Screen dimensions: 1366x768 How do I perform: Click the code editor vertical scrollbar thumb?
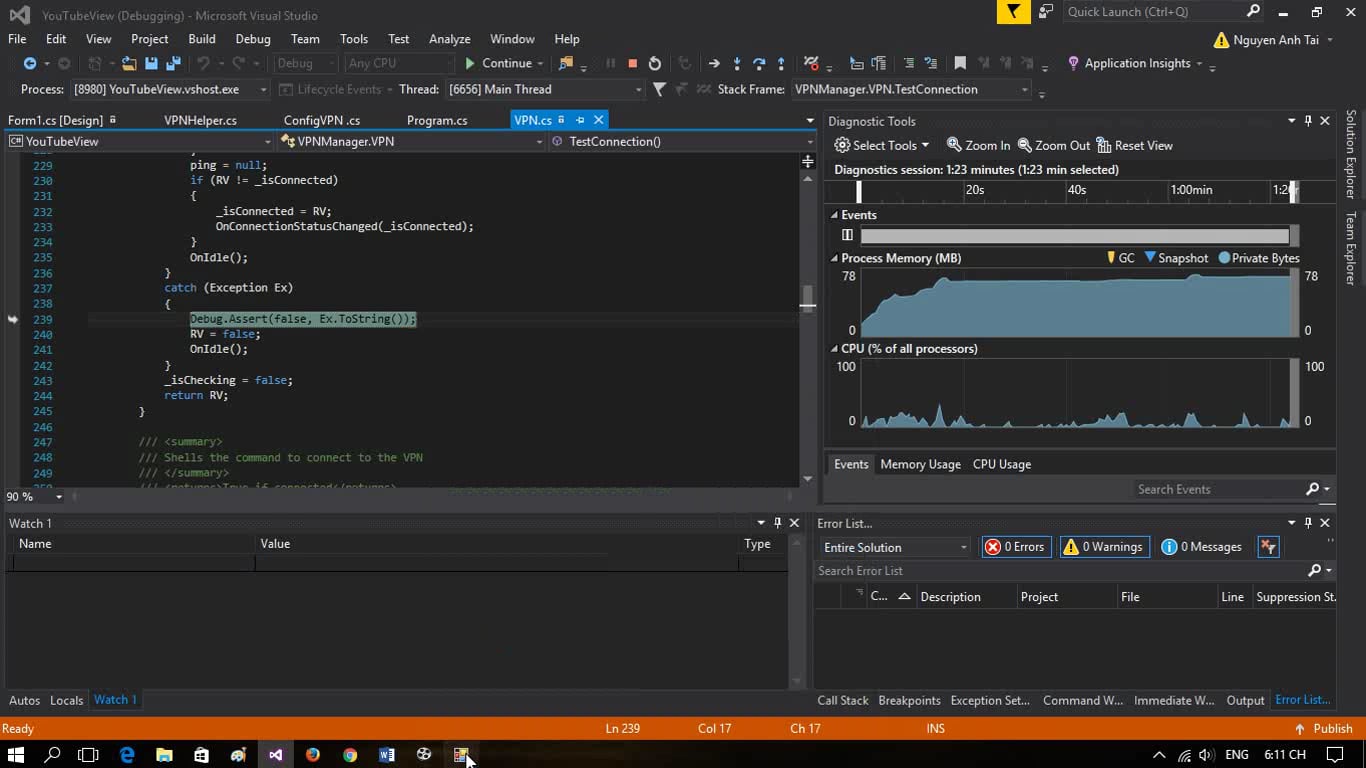coord(808,298)
